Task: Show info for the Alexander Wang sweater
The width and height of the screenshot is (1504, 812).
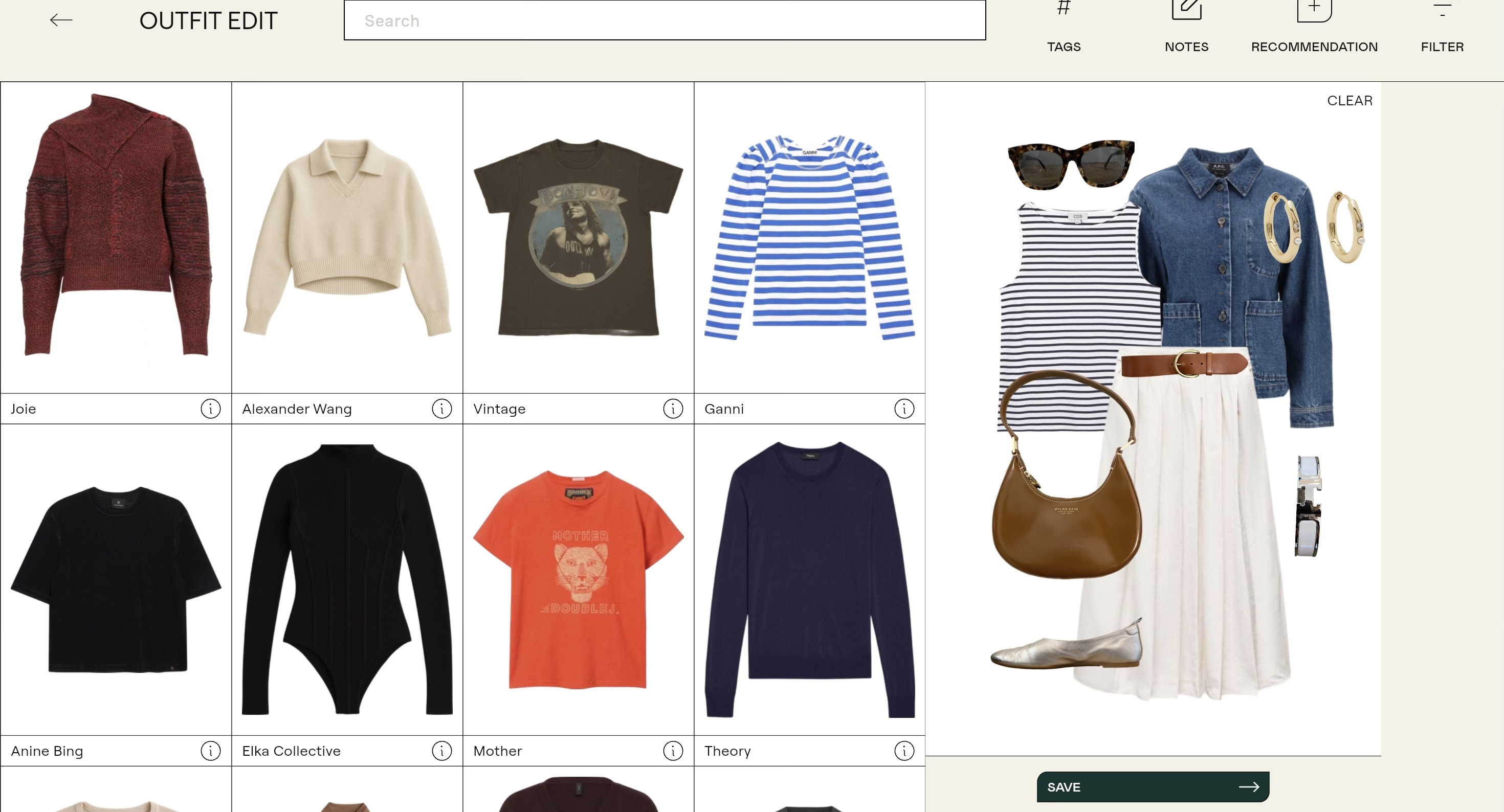Action: point(441,409)
